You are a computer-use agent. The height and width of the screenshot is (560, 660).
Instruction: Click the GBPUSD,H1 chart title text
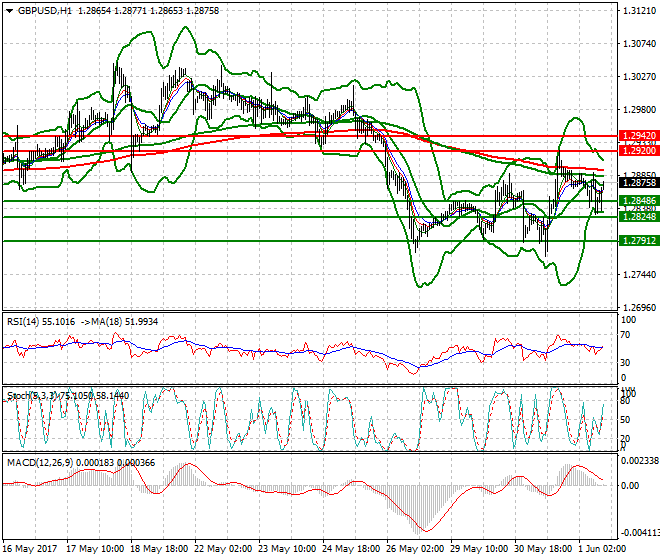[x=45, y=11]
